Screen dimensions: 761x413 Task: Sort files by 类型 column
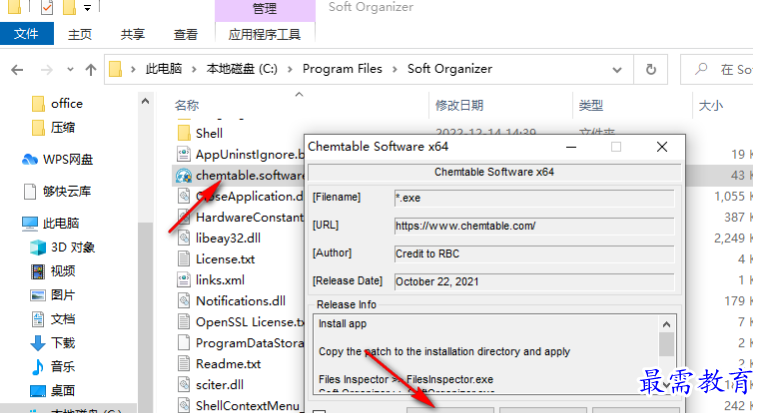[x=591, y=105]
